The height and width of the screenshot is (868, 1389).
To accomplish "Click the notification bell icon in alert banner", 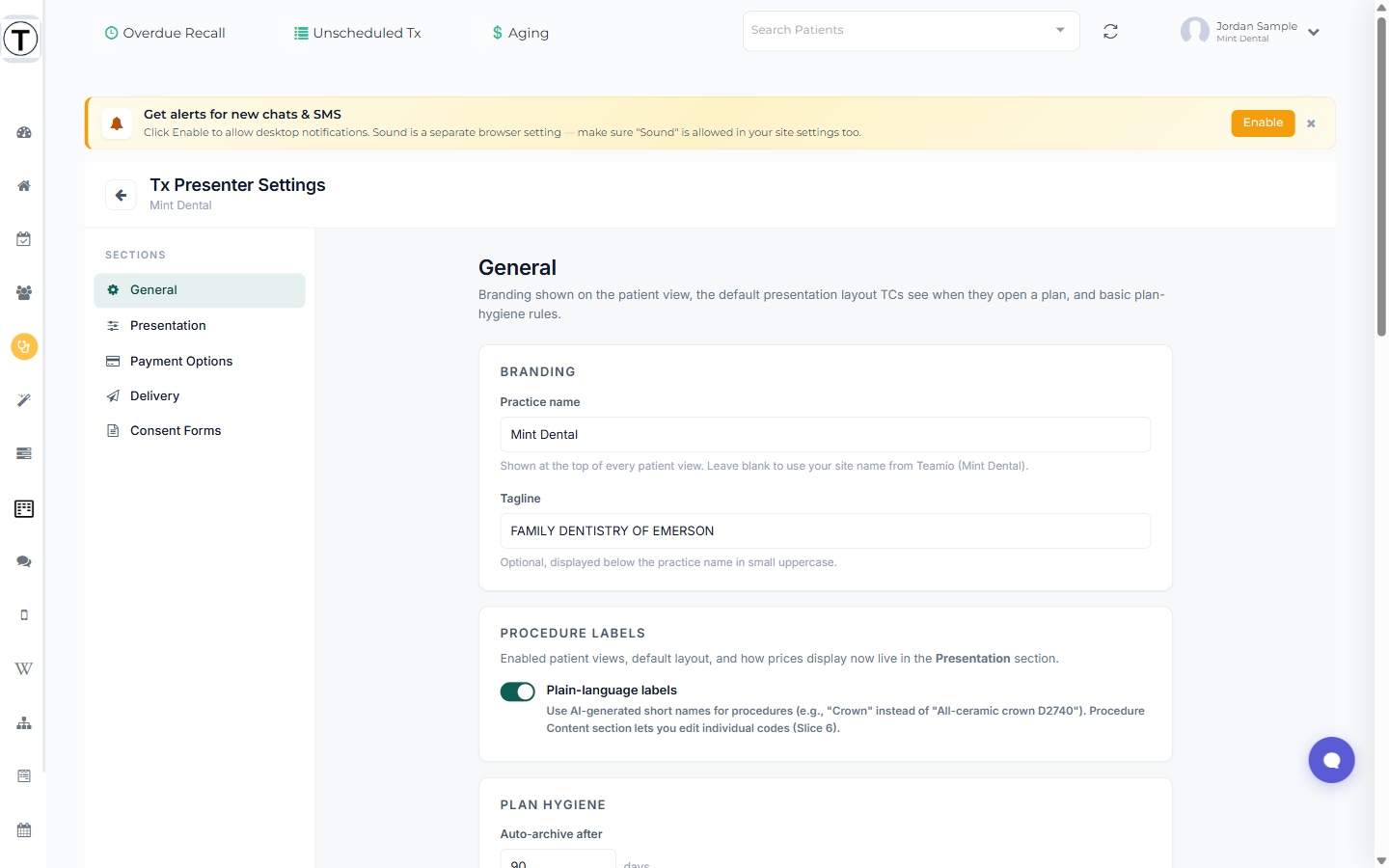I will point(117,123).
